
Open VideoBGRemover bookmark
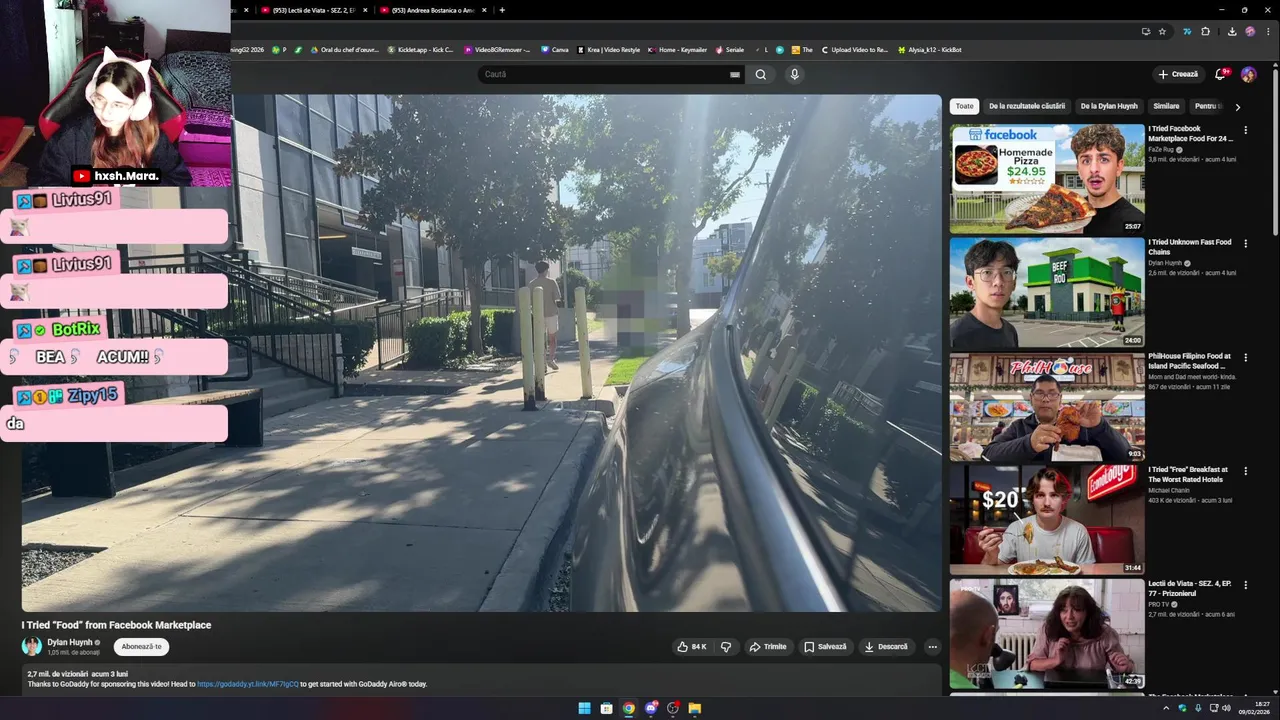click(x=497, y=49)
